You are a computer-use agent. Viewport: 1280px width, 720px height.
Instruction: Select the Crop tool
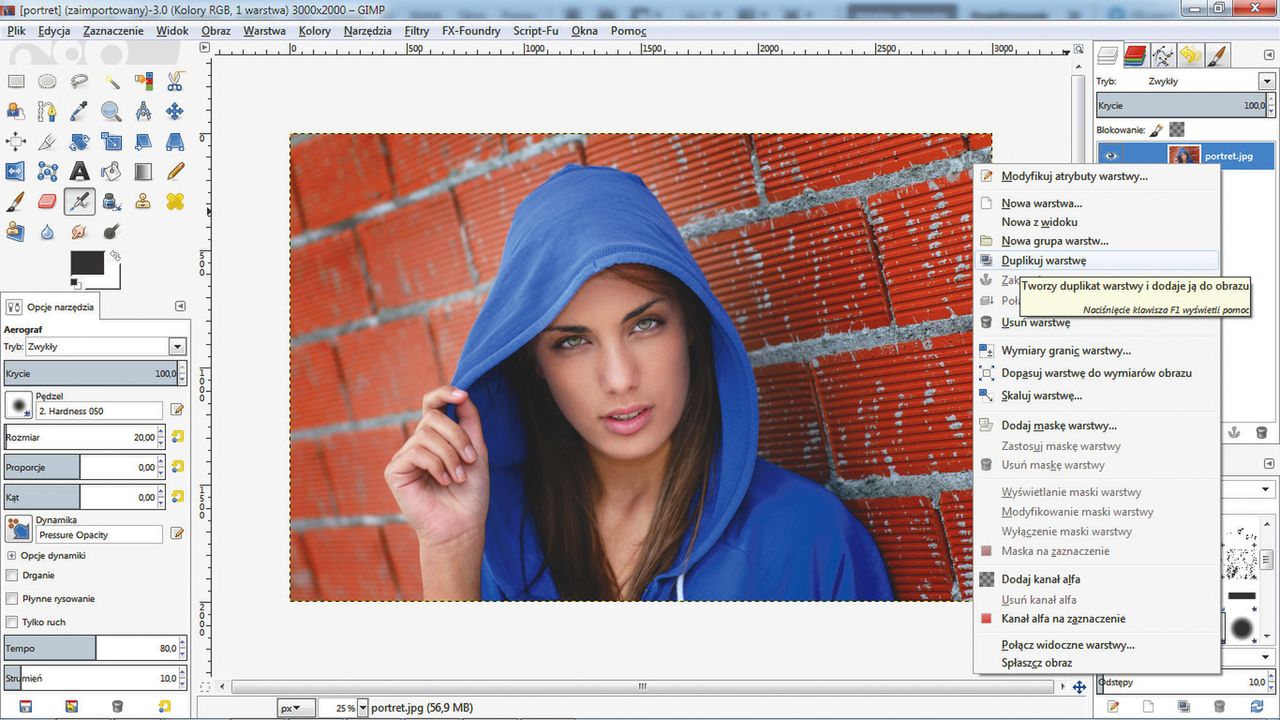(x=47, y=141)
